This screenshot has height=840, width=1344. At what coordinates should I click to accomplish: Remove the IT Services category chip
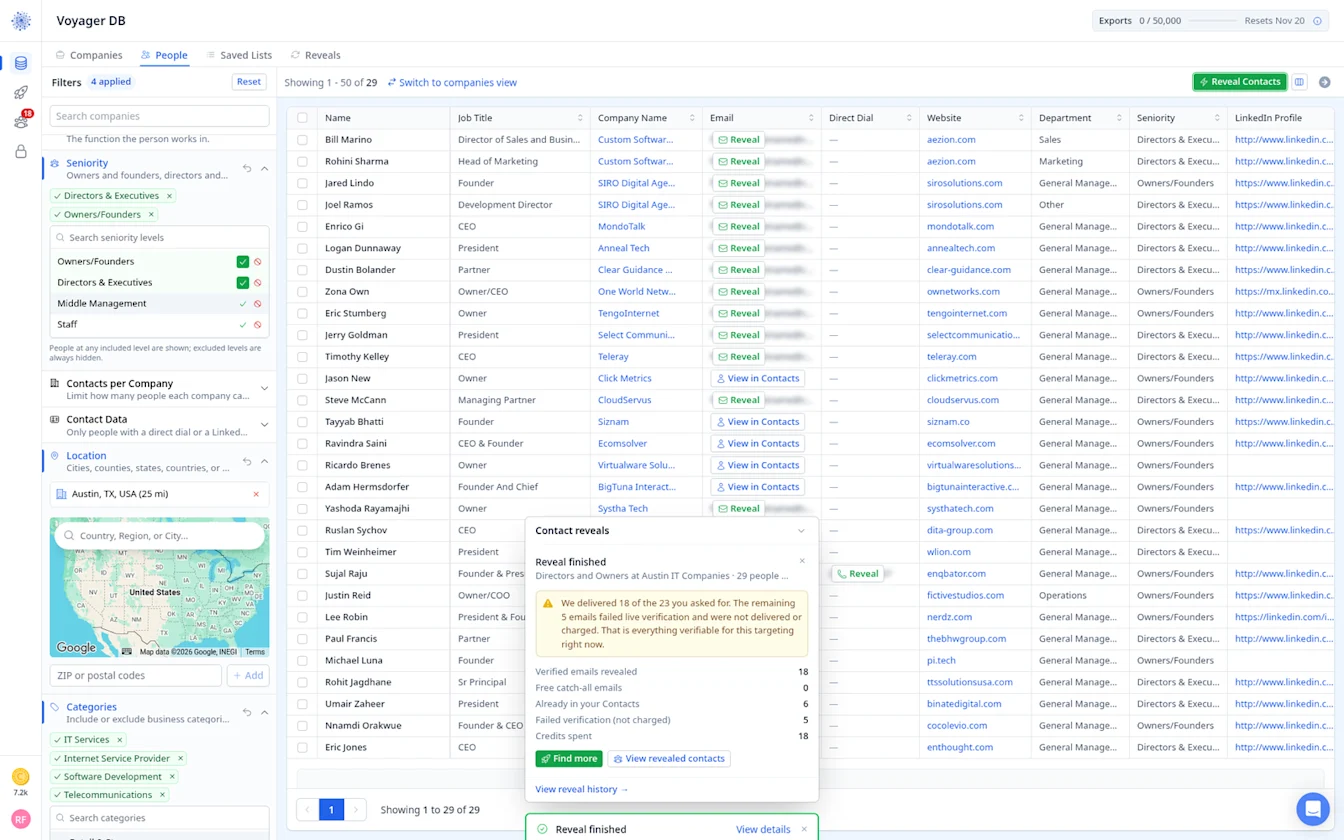point(120,740)
